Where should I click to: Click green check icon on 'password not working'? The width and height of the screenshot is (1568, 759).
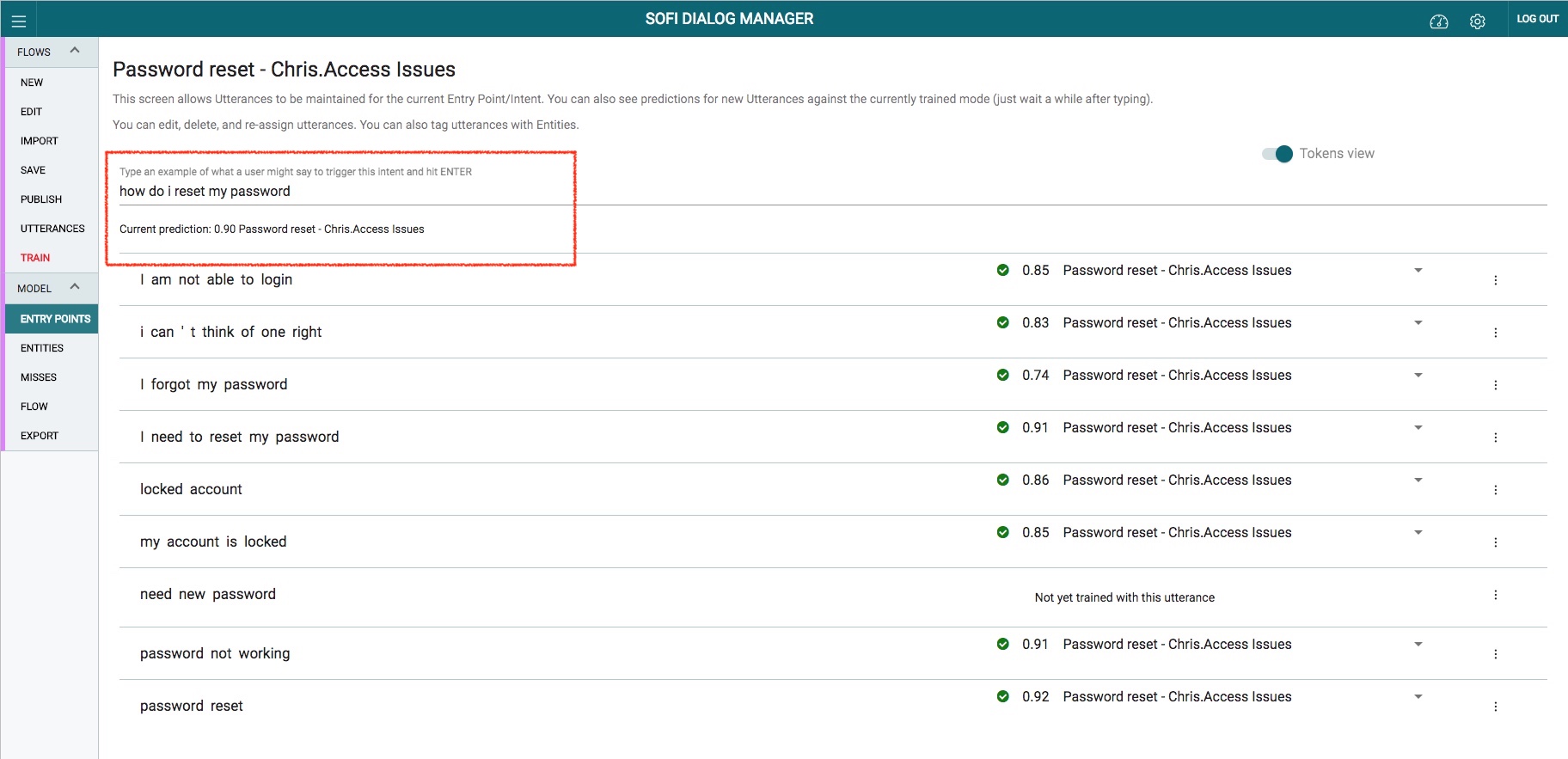coord(1002,644)
